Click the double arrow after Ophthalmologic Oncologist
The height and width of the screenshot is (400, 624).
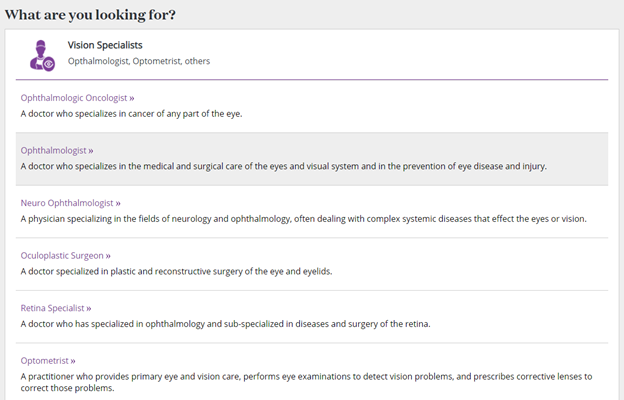pos(132,98)
